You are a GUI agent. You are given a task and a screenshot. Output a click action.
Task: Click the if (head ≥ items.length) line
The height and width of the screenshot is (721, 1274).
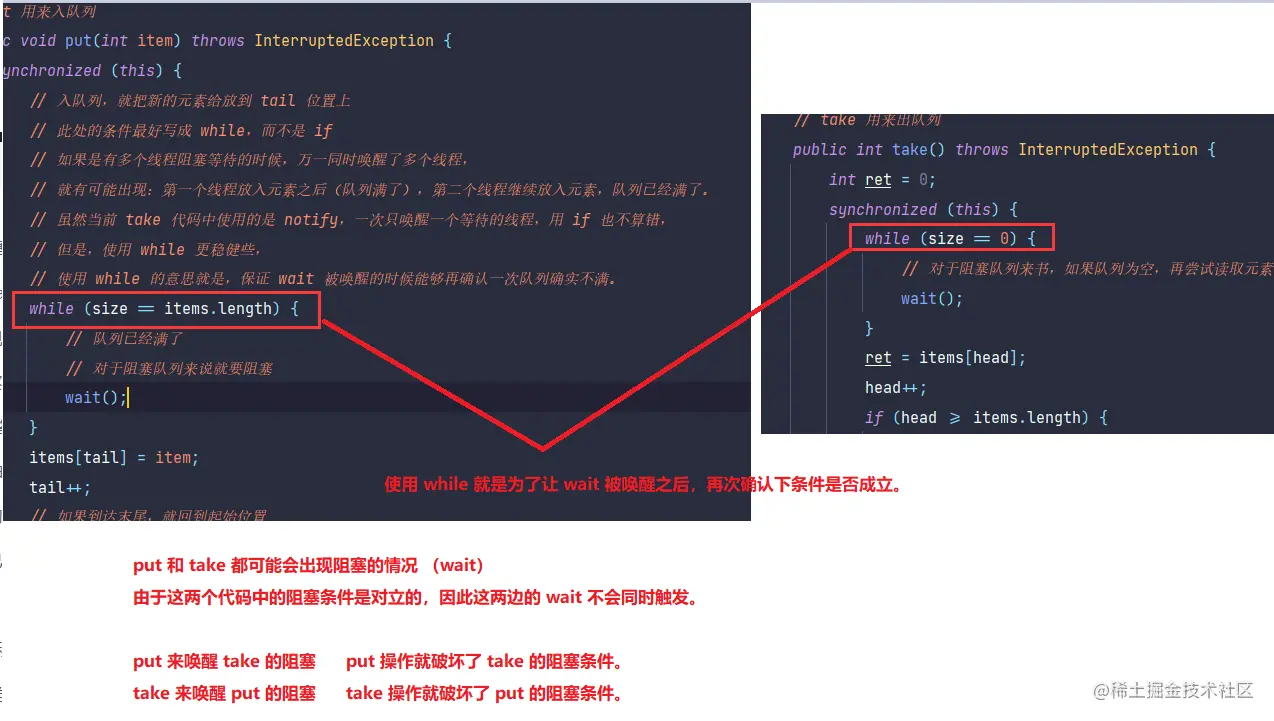[x=986, y=417]
